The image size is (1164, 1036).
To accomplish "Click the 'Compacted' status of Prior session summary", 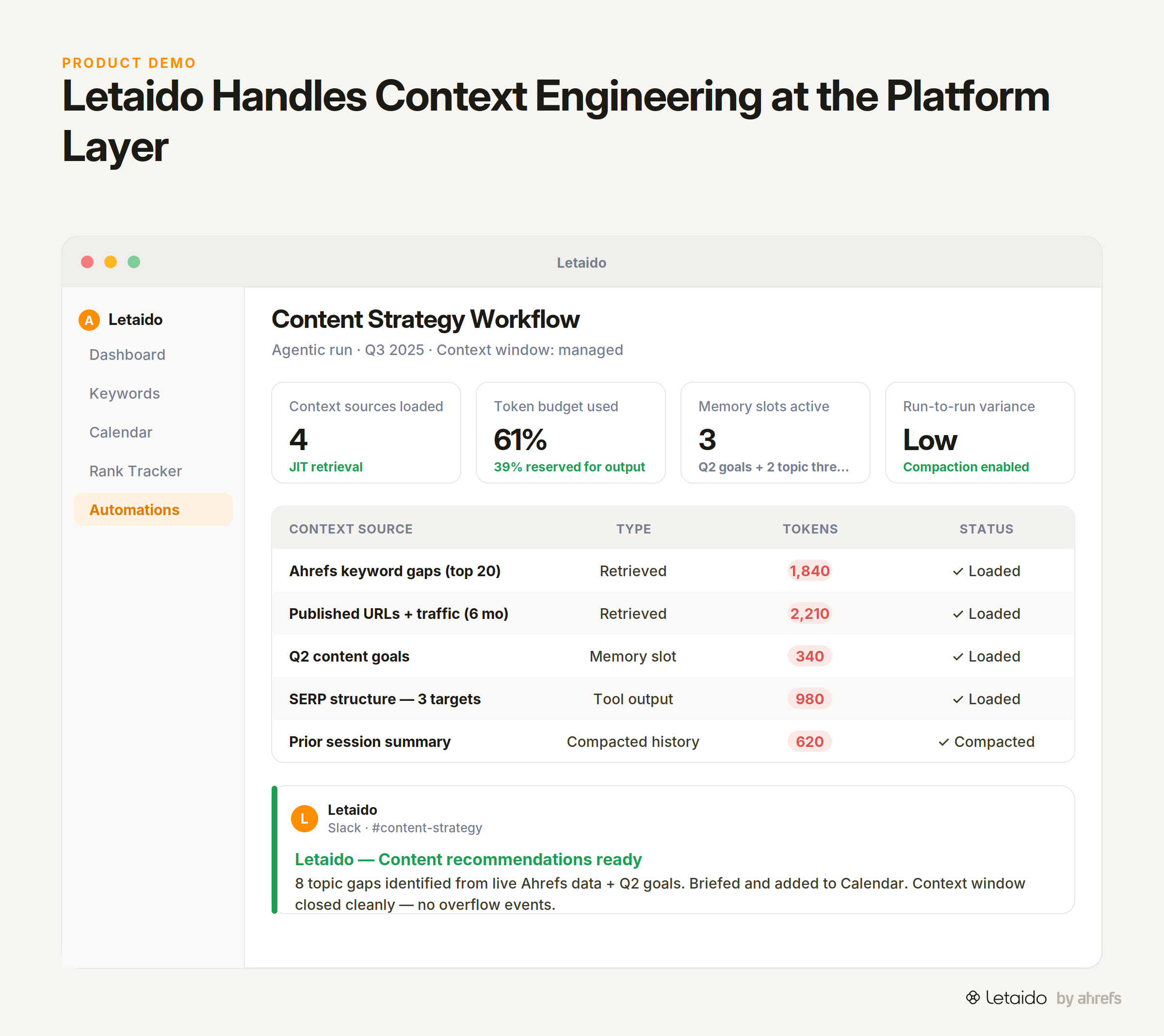I will coord(986,742).
